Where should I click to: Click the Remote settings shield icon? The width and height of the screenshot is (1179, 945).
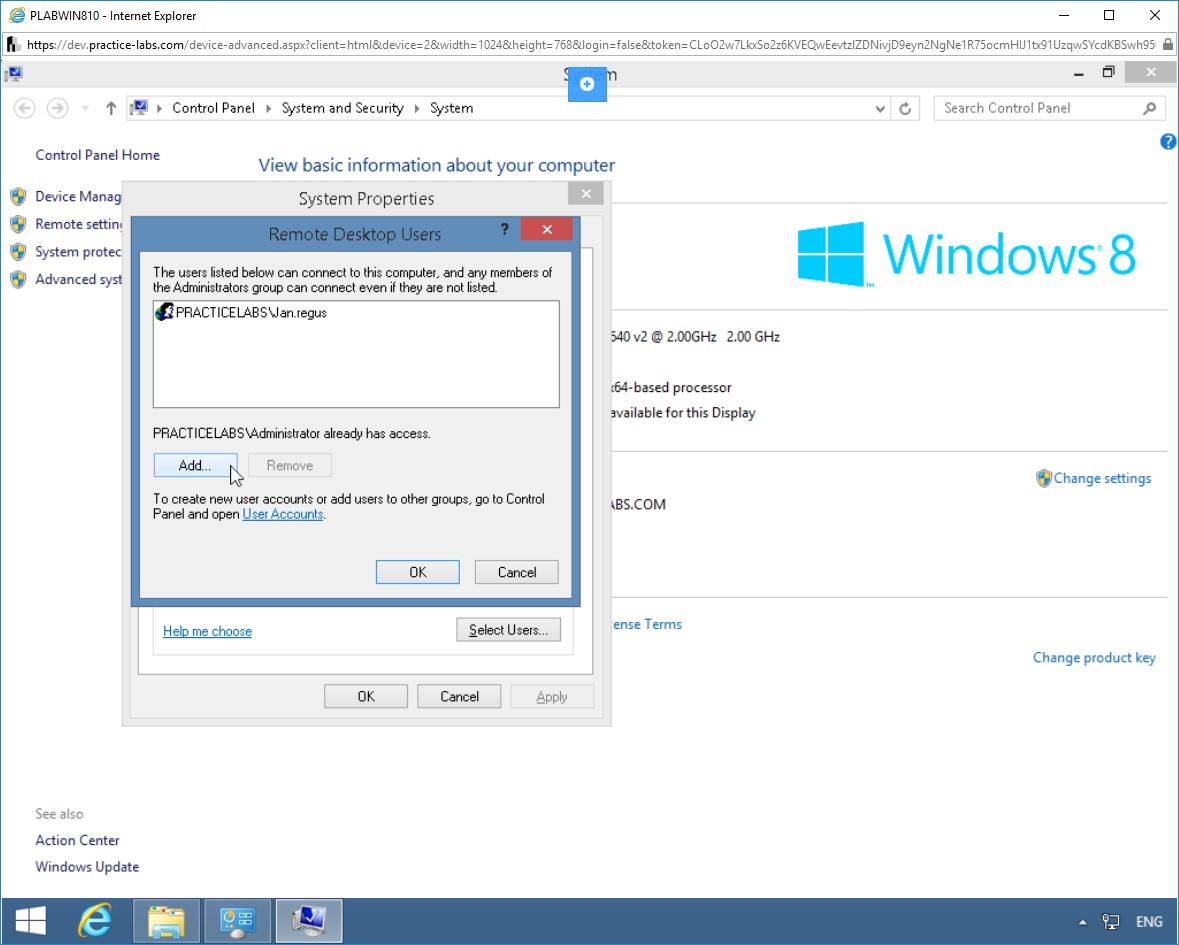pos(18,224)
